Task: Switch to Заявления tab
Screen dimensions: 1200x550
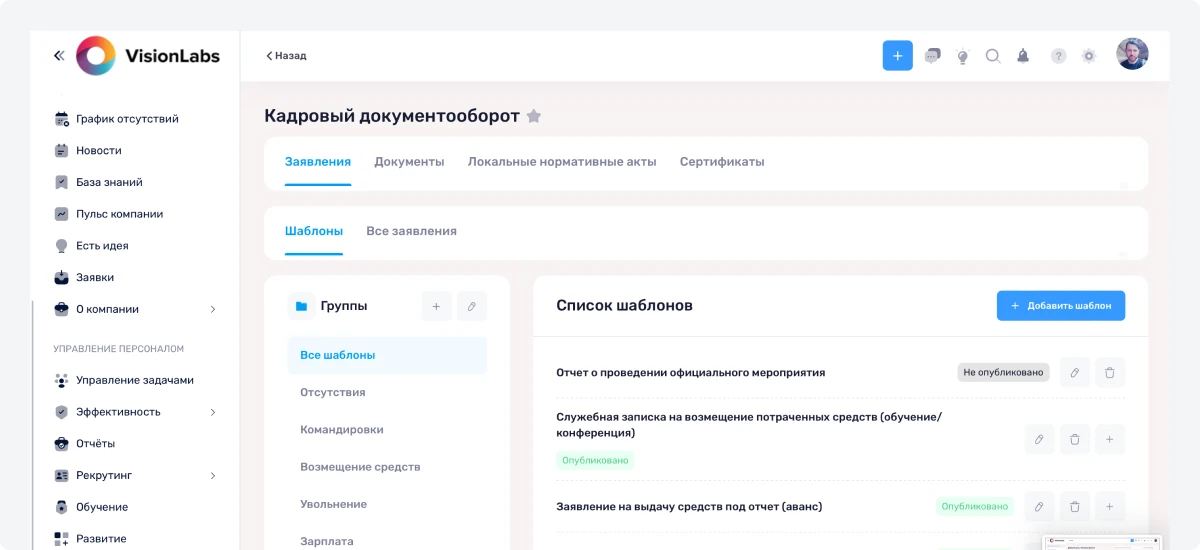Action: tap(318, 162)
